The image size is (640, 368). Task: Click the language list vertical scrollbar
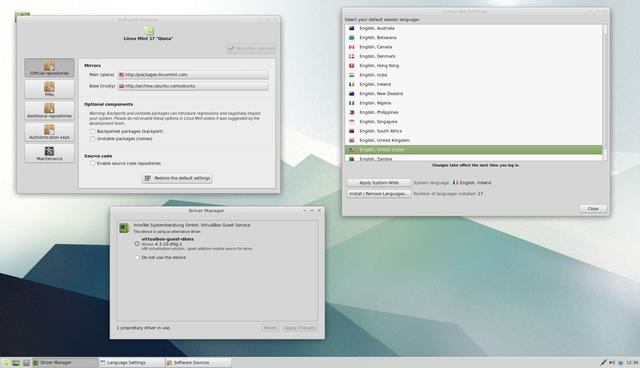pos(605,92)
